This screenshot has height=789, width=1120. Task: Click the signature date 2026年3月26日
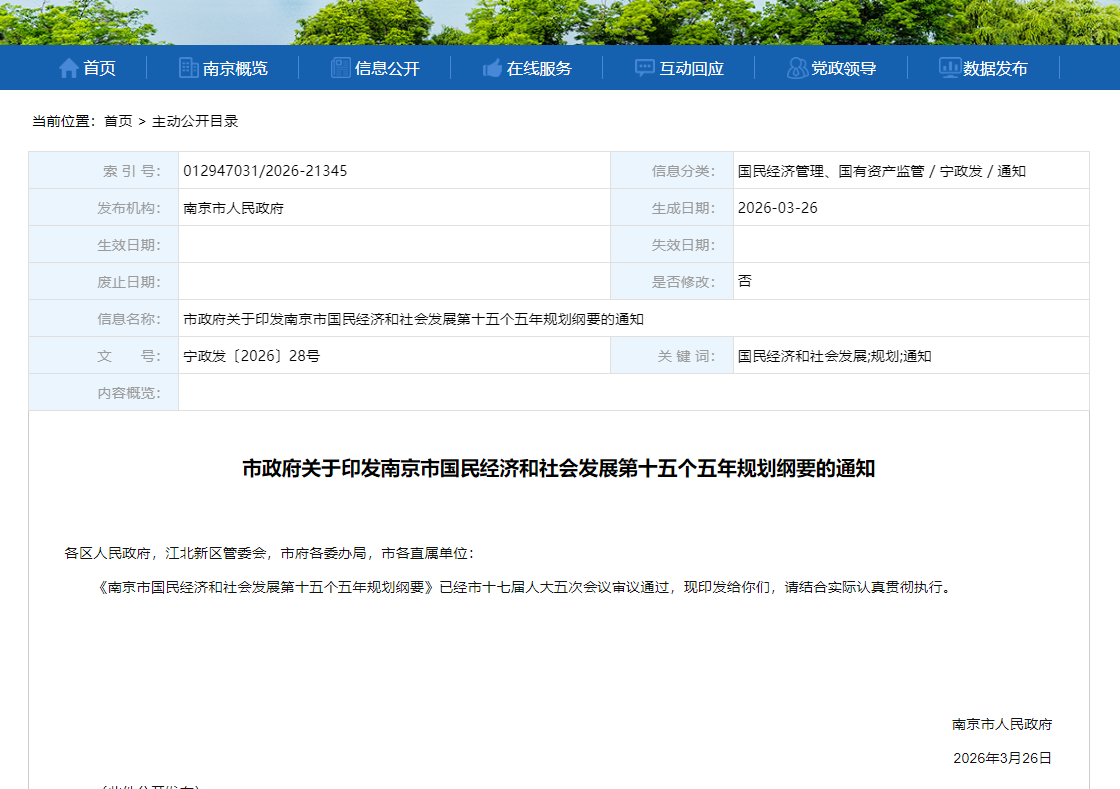pyautogui.click(x=1002, y=758)
